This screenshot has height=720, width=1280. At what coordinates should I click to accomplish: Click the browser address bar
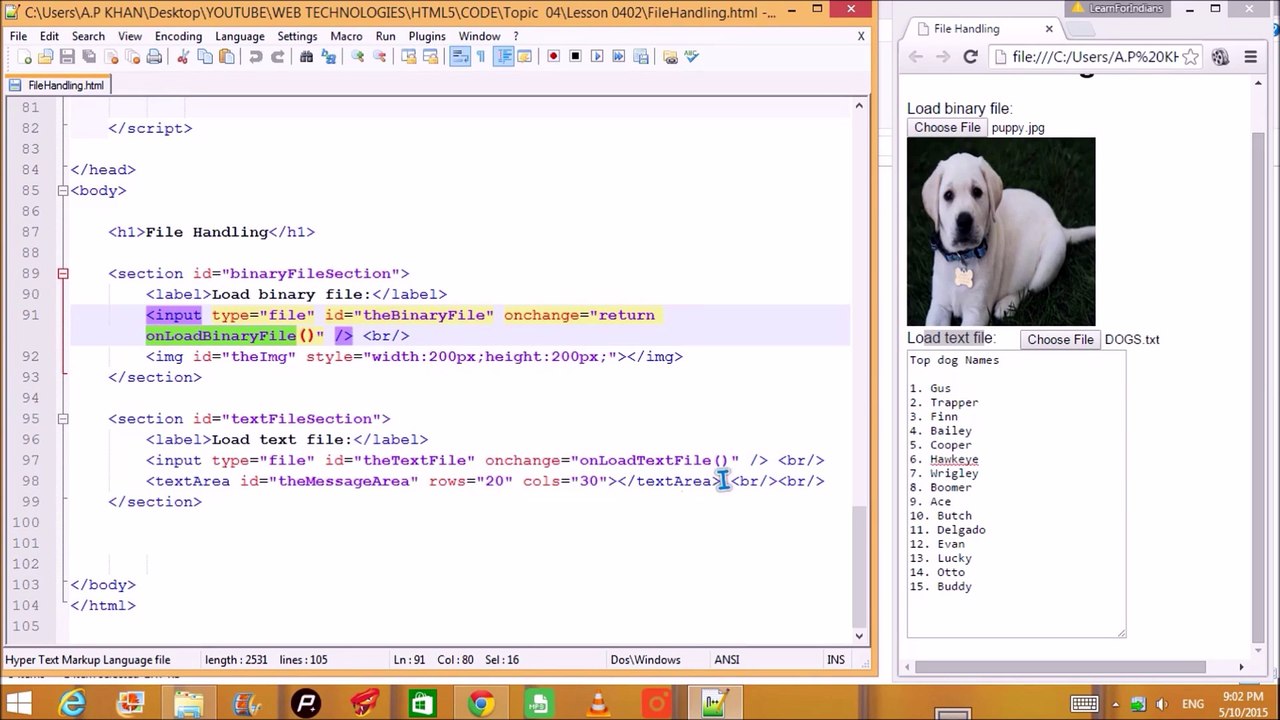pos(1096,57)
